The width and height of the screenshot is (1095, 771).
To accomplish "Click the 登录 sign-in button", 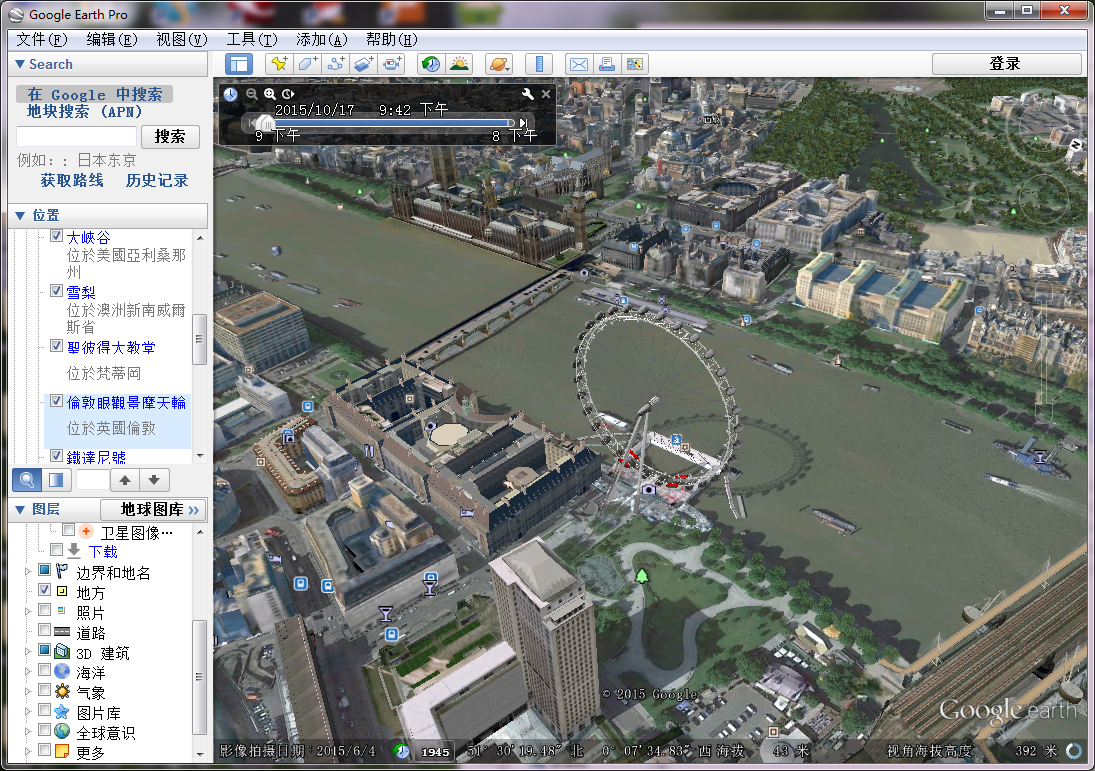I will point(1006,64).
